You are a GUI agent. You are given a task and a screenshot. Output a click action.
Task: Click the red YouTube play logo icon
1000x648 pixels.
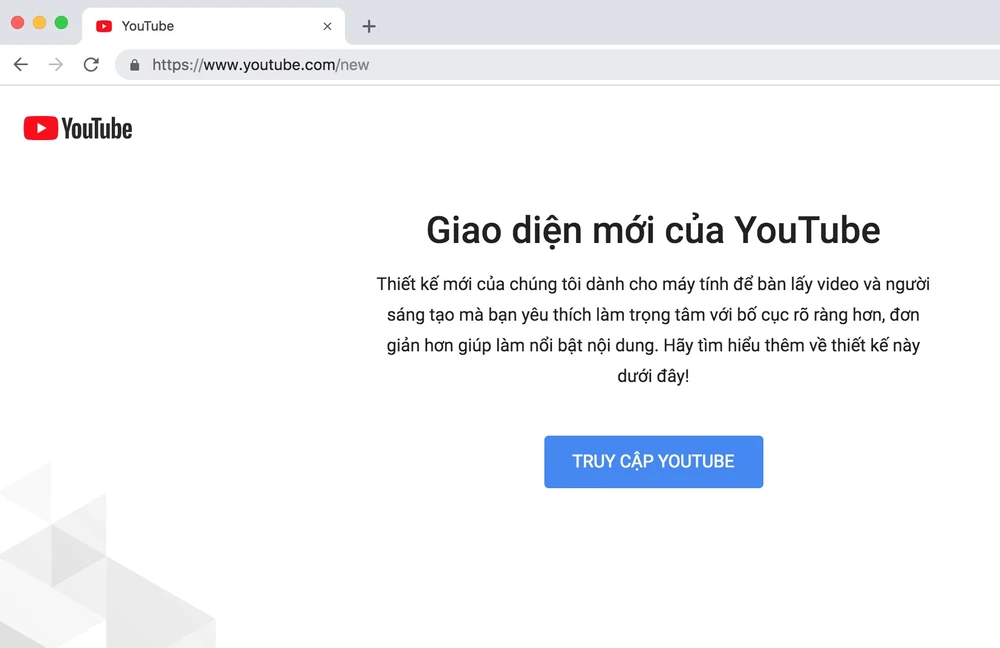click(x=40, y=128)
